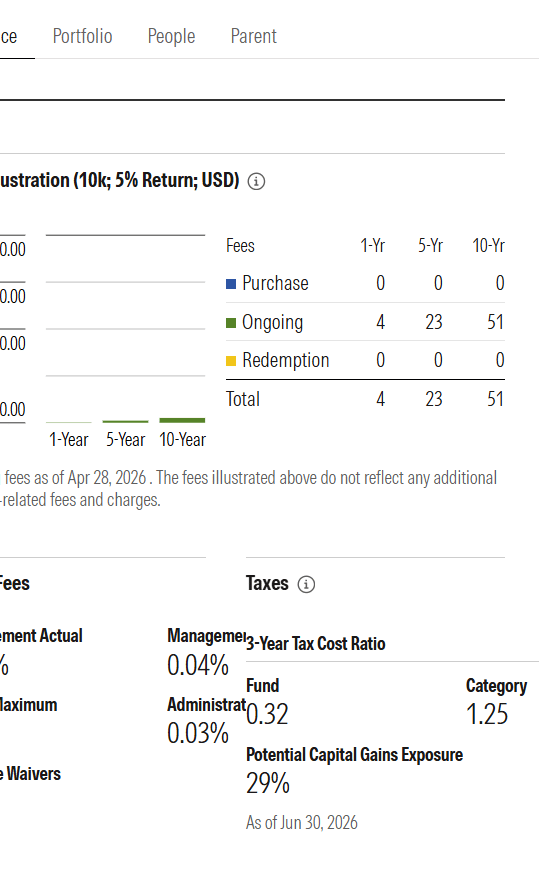
Task: Select the blue Purchase legend swatch
Action: pos(231,284)
